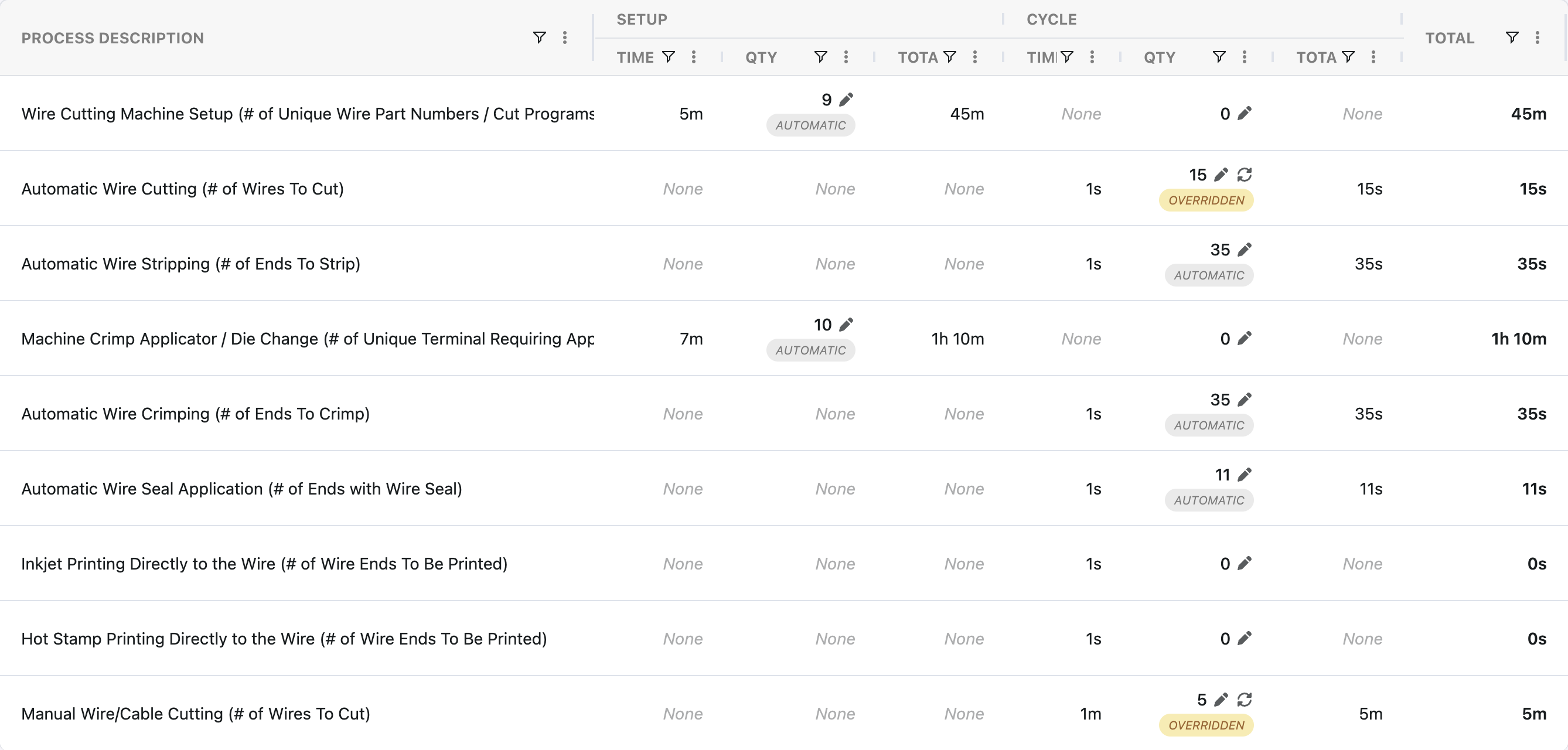Open Cycle Time column menu
Screen dimensions: 1568x750
coord(1092,57)
